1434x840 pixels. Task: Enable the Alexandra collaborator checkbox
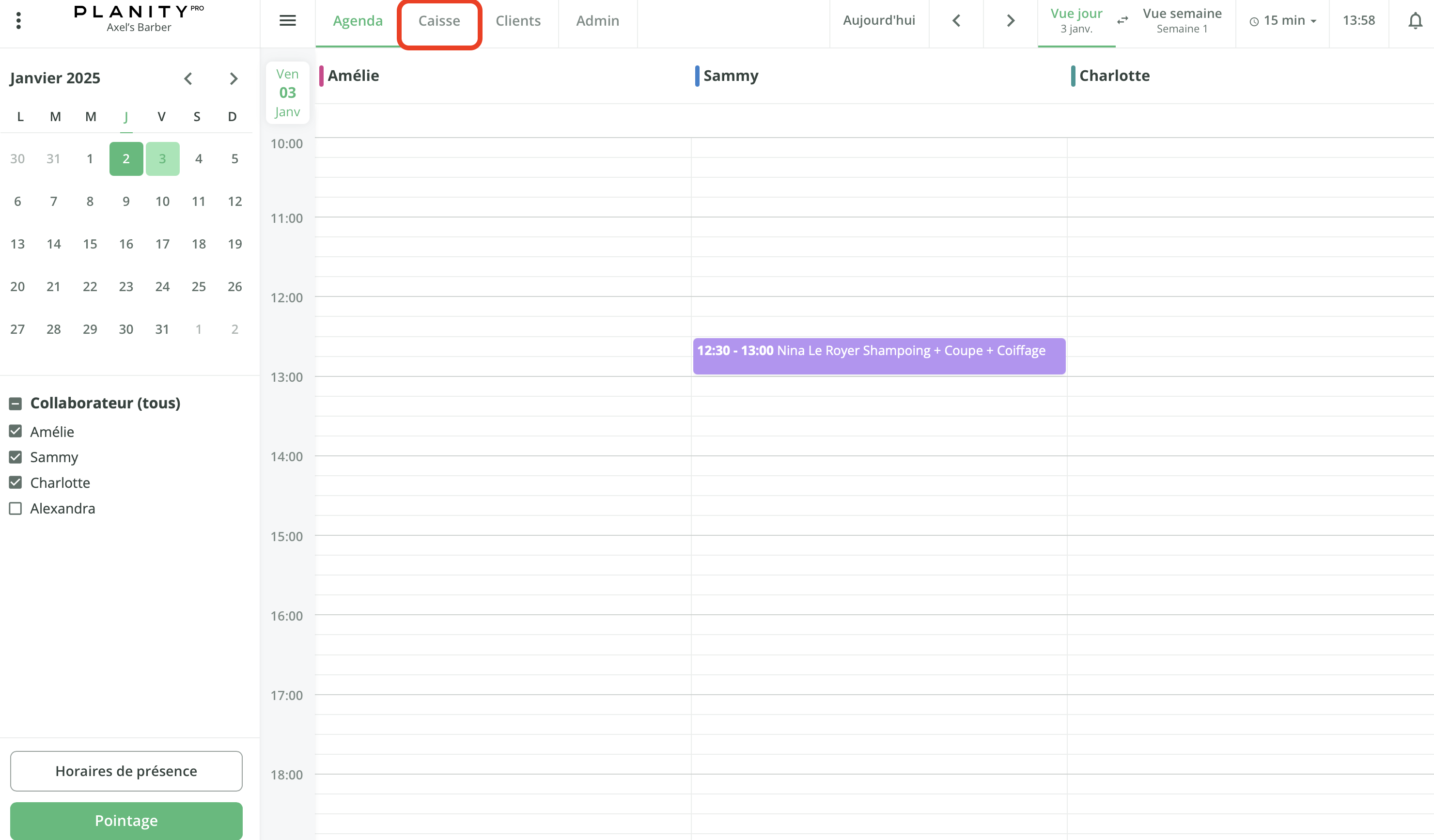pyautogui.click(x=16, y=508)
